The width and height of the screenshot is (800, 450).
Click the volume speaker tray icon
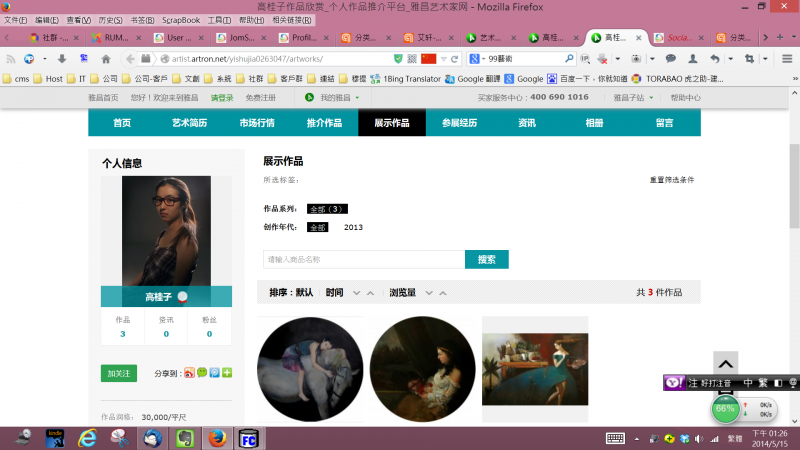pyautogui.click(x=699, y=439)
